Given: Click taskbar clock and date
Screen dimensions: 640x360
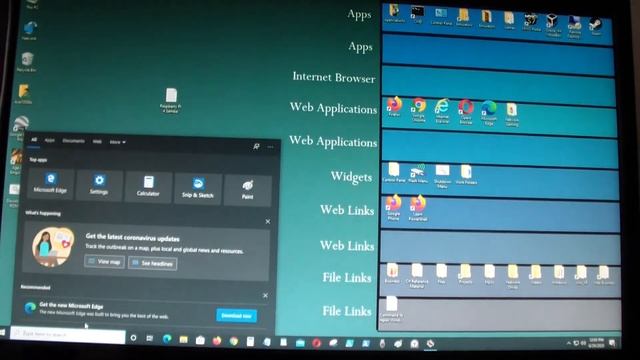Looking at the screenshot, I should coord(597,342).
